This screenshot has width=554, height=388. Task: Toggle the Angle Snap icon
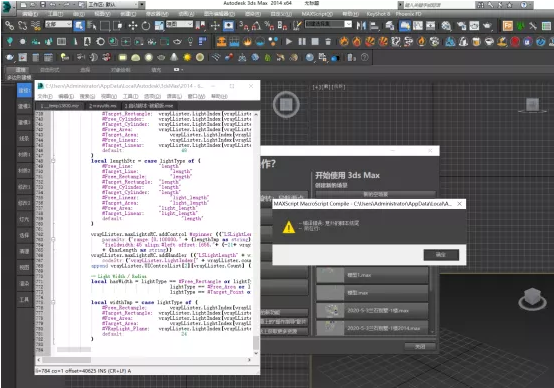(x=256, y=25)
